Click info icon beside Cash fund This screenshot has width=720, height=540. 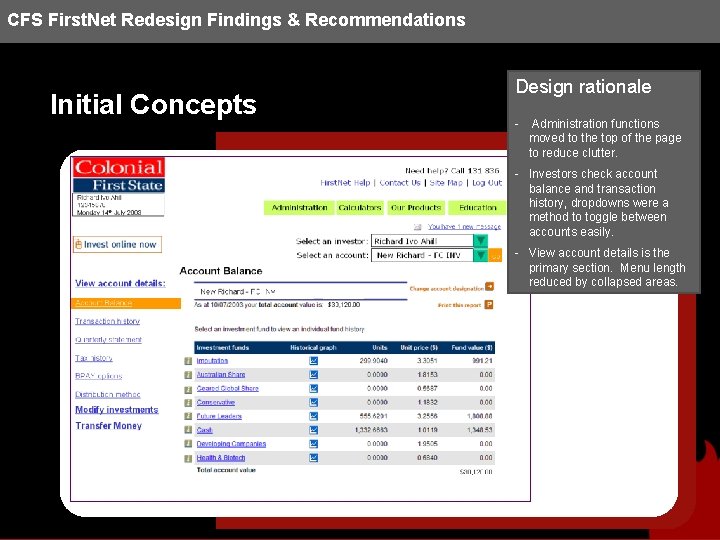click(188, 430)
